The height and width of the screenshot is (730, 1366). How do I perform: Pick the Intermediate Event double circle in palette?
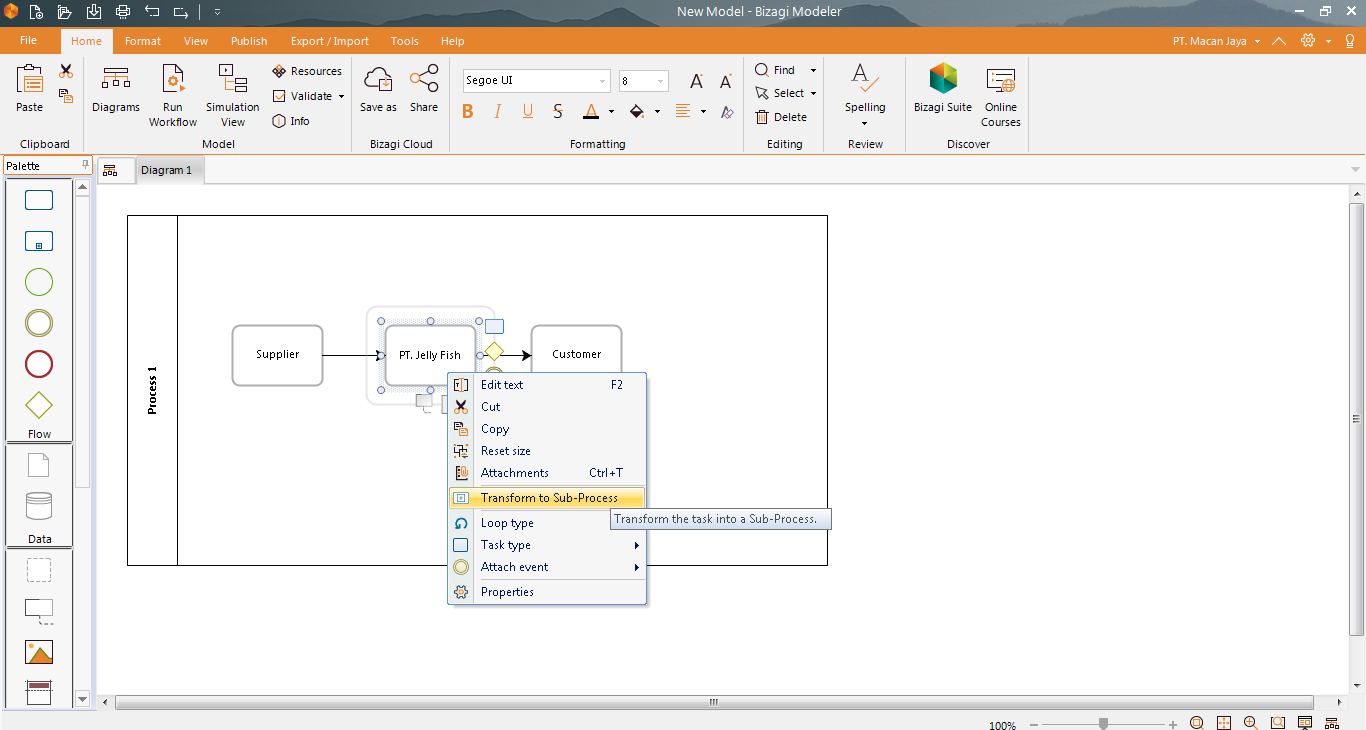pos(39,324)
